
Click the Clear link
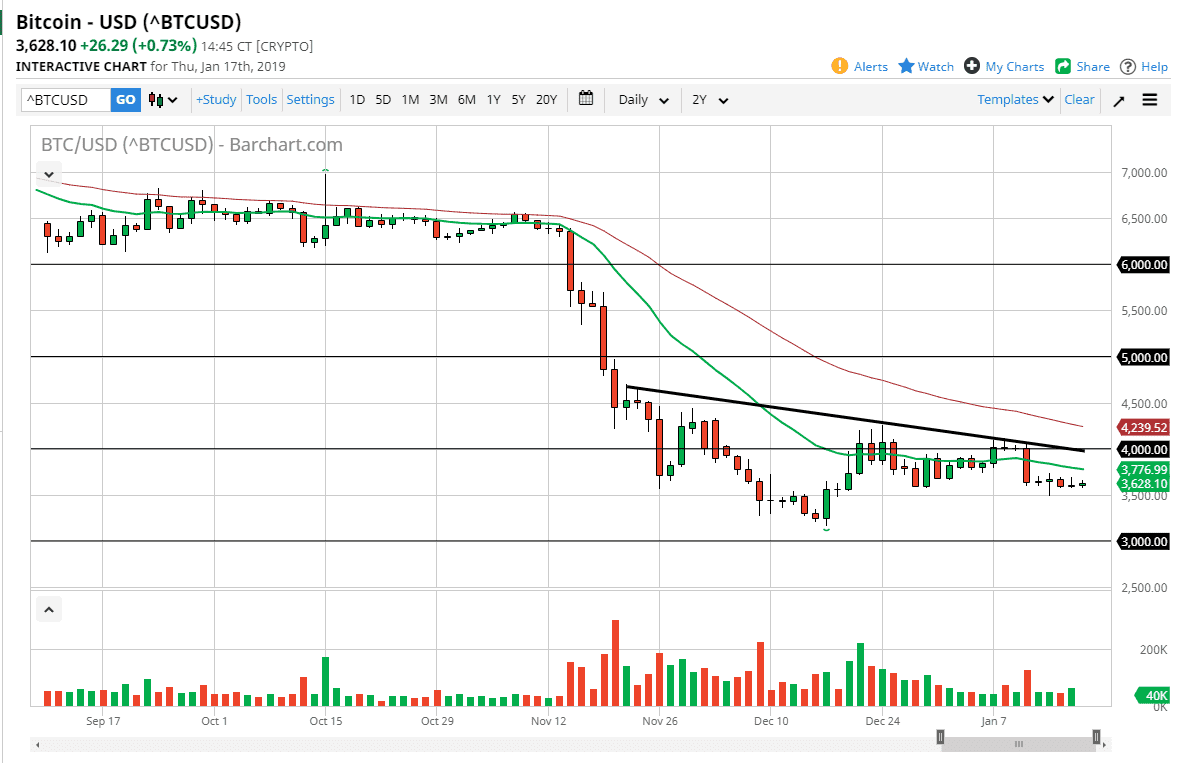click(x=1079, y=99)
